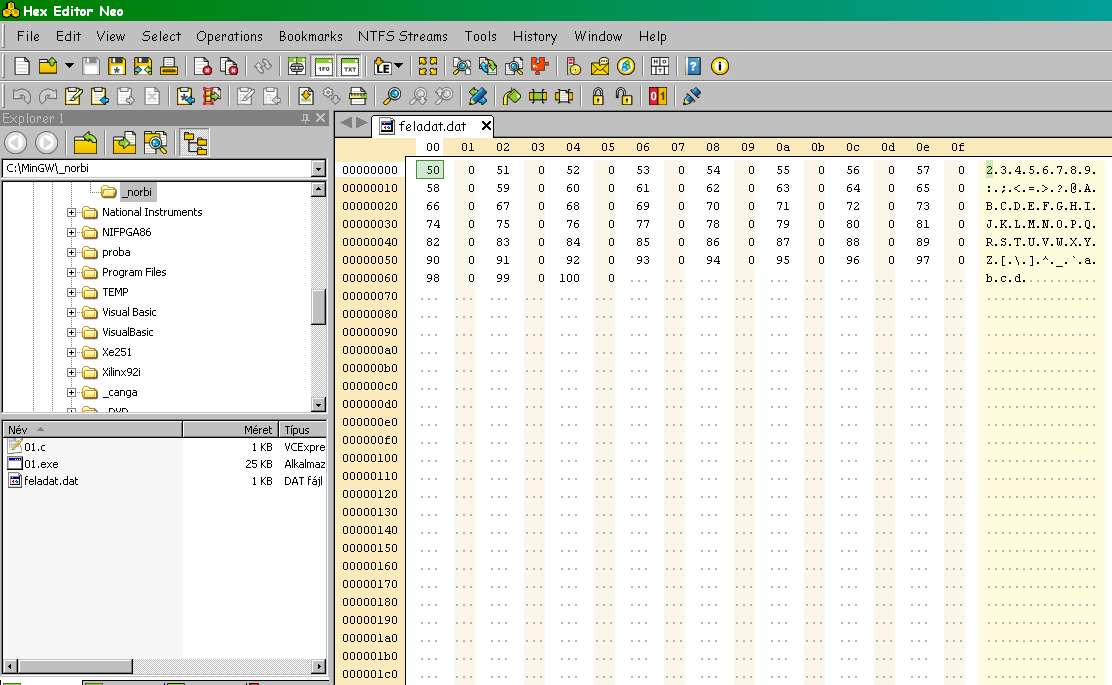Click the yellow info icon in toolbar

pyautogui.click(x=719, y=67)
